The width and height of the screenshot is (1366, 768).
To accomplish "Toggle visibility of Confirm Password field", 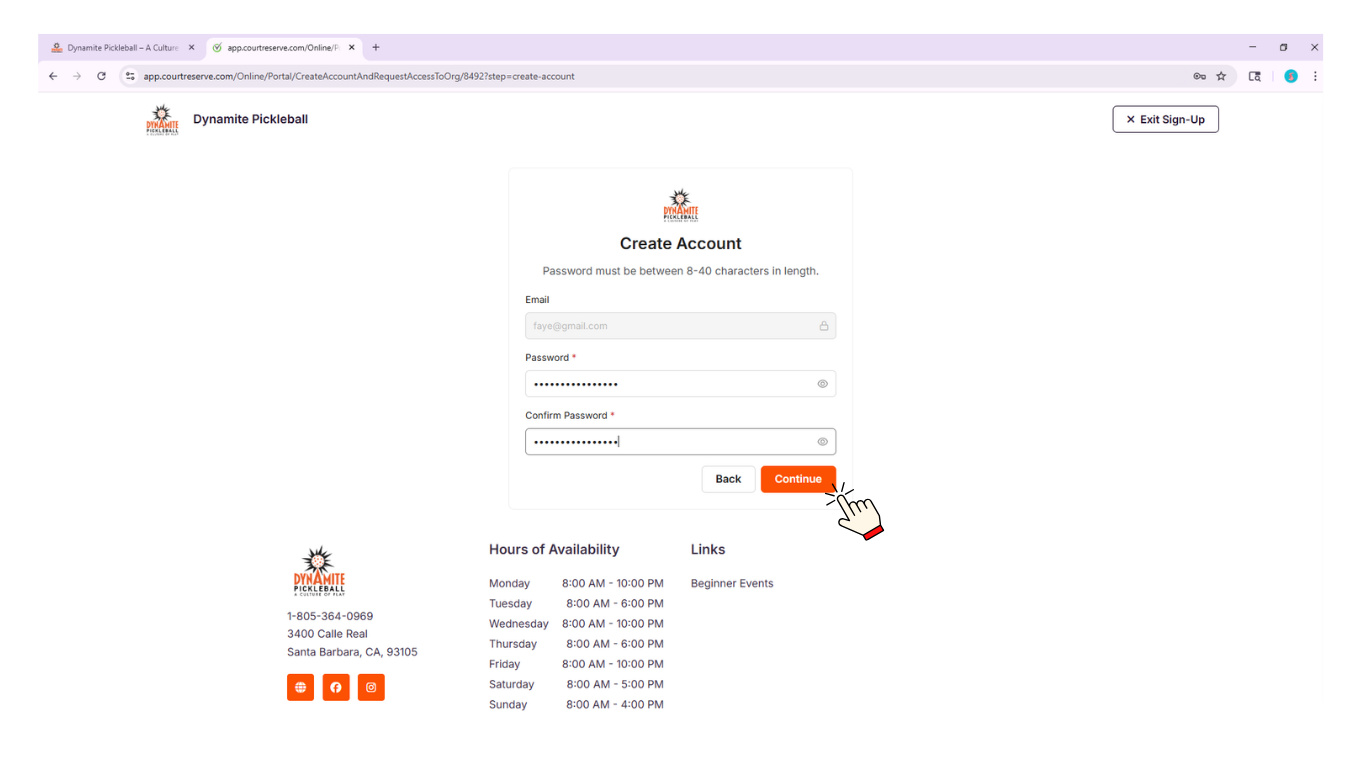I will pyautogui.click(x=822, y=442).
